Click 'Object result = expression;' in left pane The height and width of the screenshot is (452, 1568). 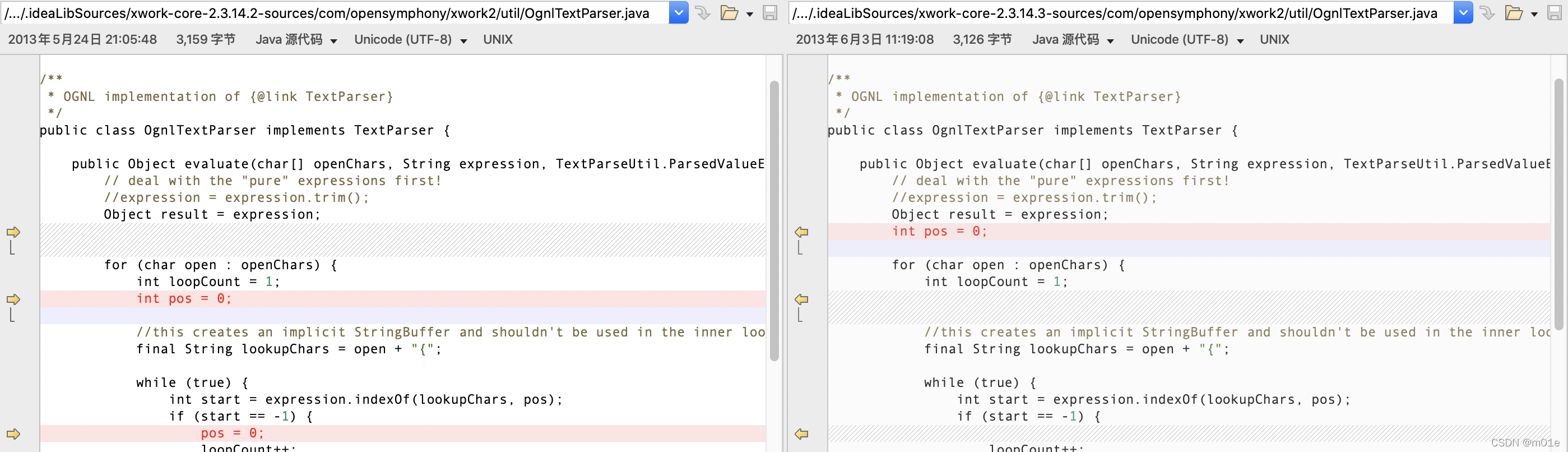pos(212,214)
